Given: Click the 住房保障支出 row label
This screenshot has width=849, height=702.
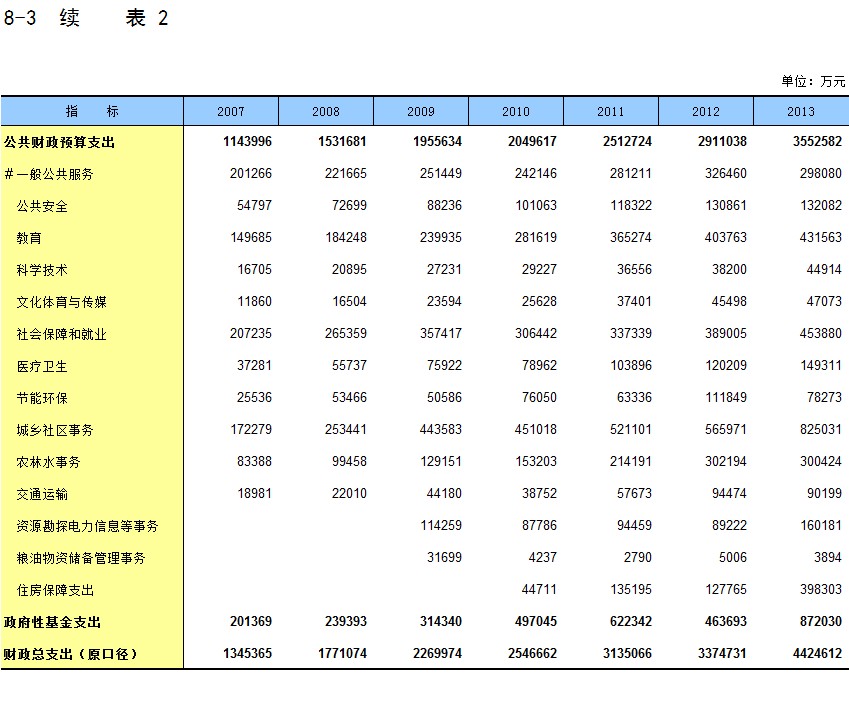Looking at the screenshot, I should (55, 590).
